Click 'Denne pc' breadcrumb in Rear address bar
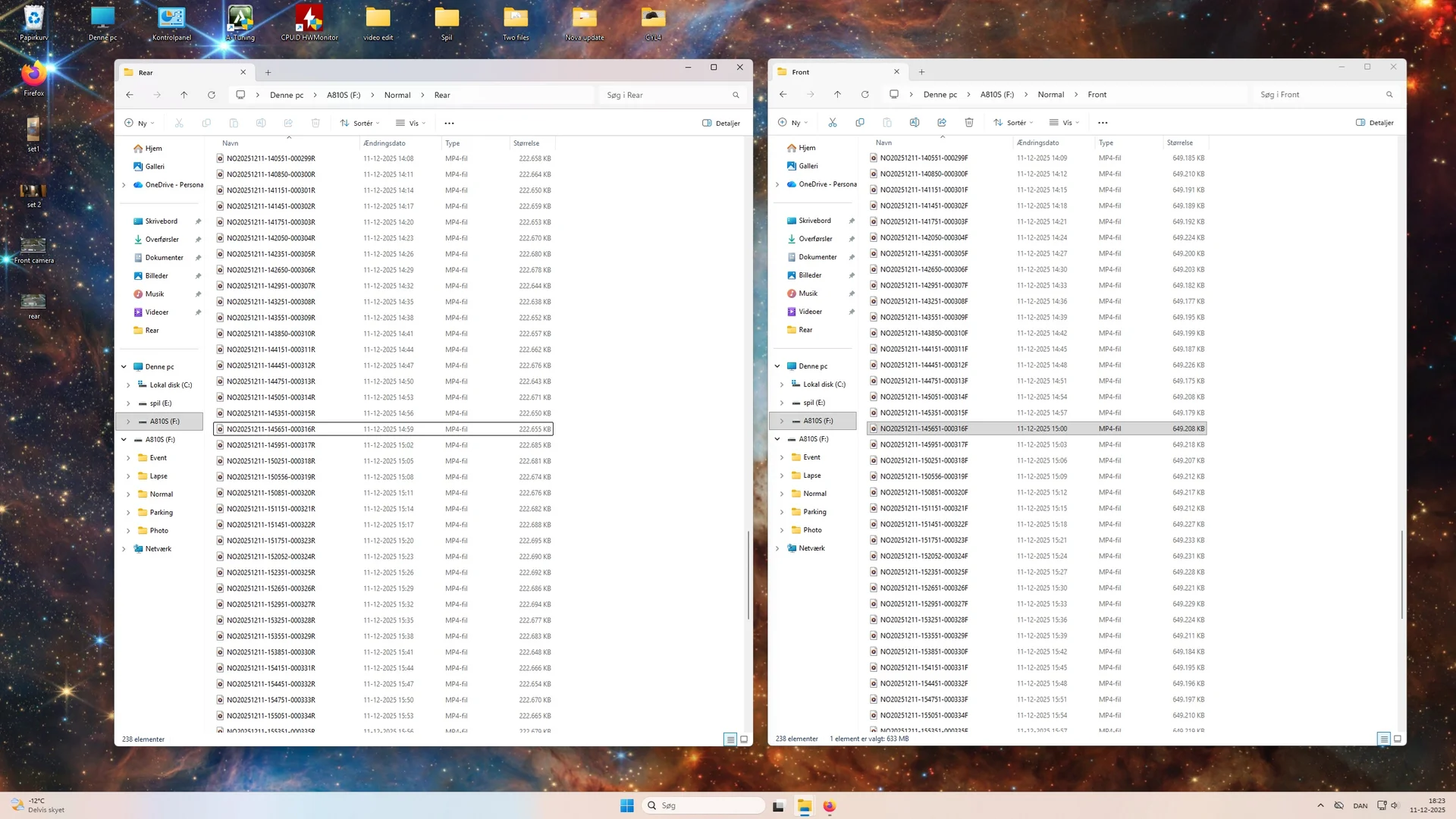The width and height of the screenshot is (1456, 819). coord(287,95)
